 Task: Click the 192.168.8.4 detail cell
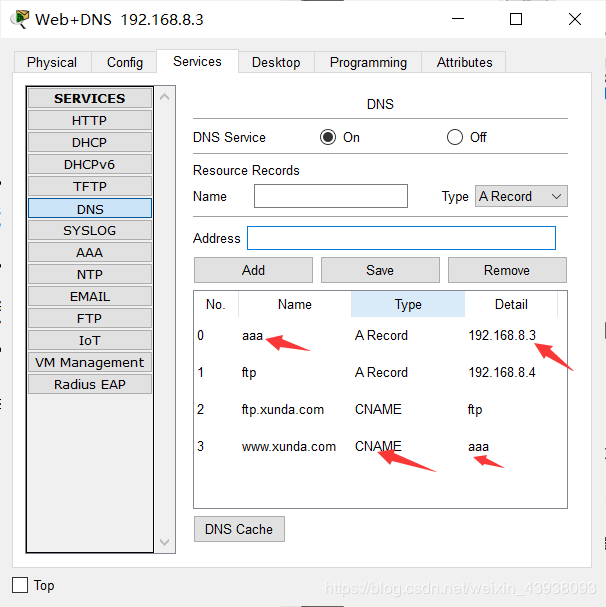[x=502, y=372]
